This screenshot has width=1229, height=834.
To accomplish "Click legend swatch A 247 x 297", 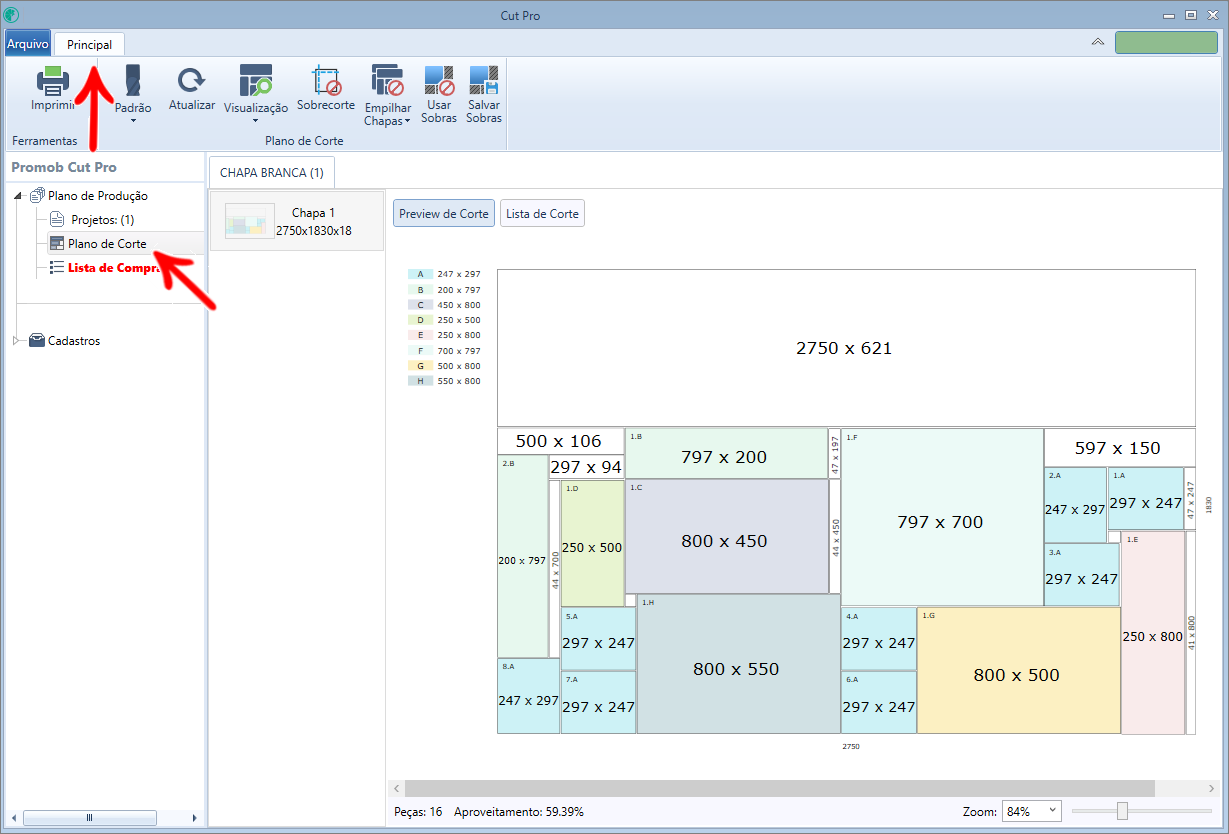I will tap(420, 274).
